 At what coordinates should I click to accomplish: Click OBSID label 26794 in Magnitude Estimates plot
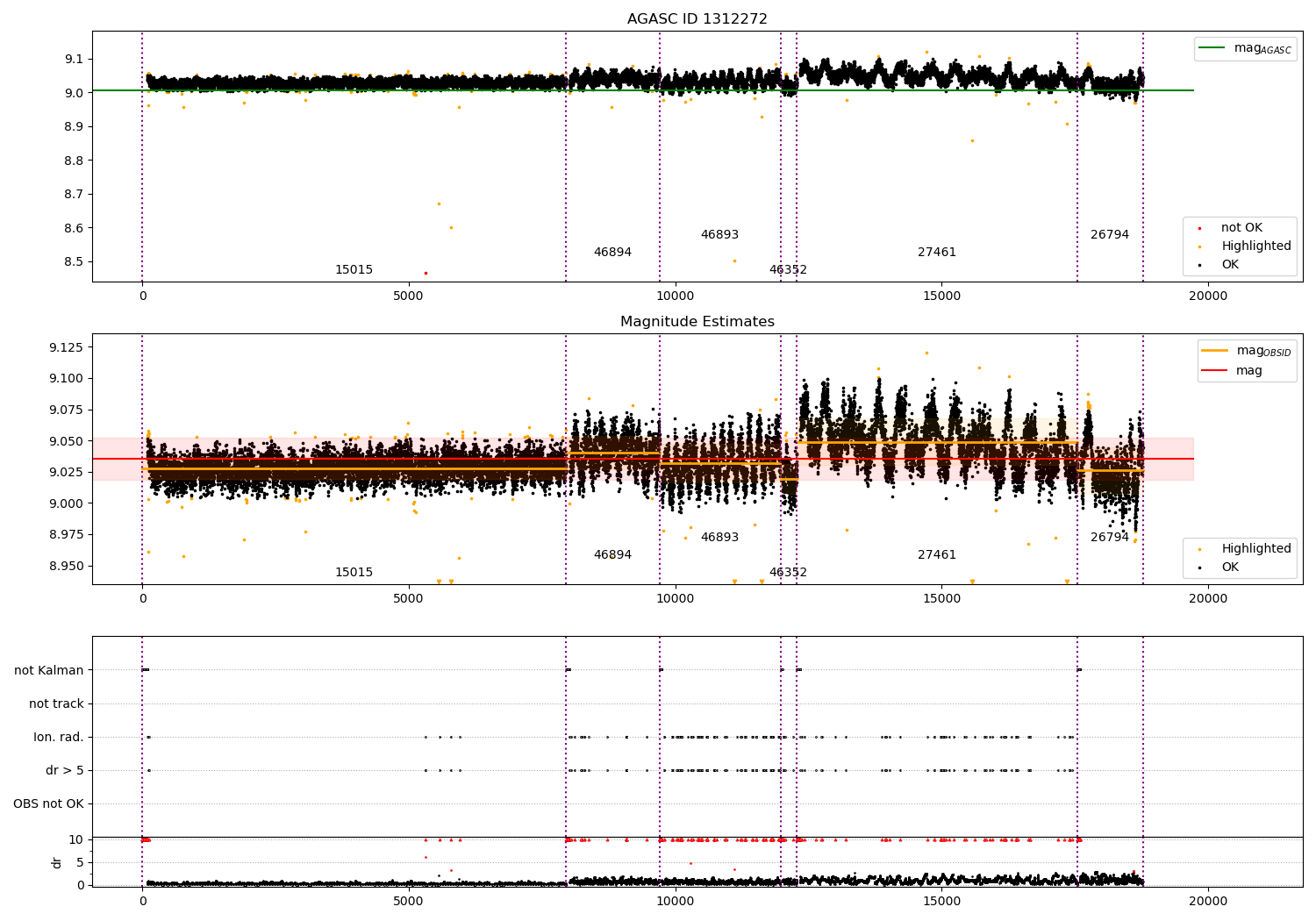pyautogui.click(x=1110, y=538)
